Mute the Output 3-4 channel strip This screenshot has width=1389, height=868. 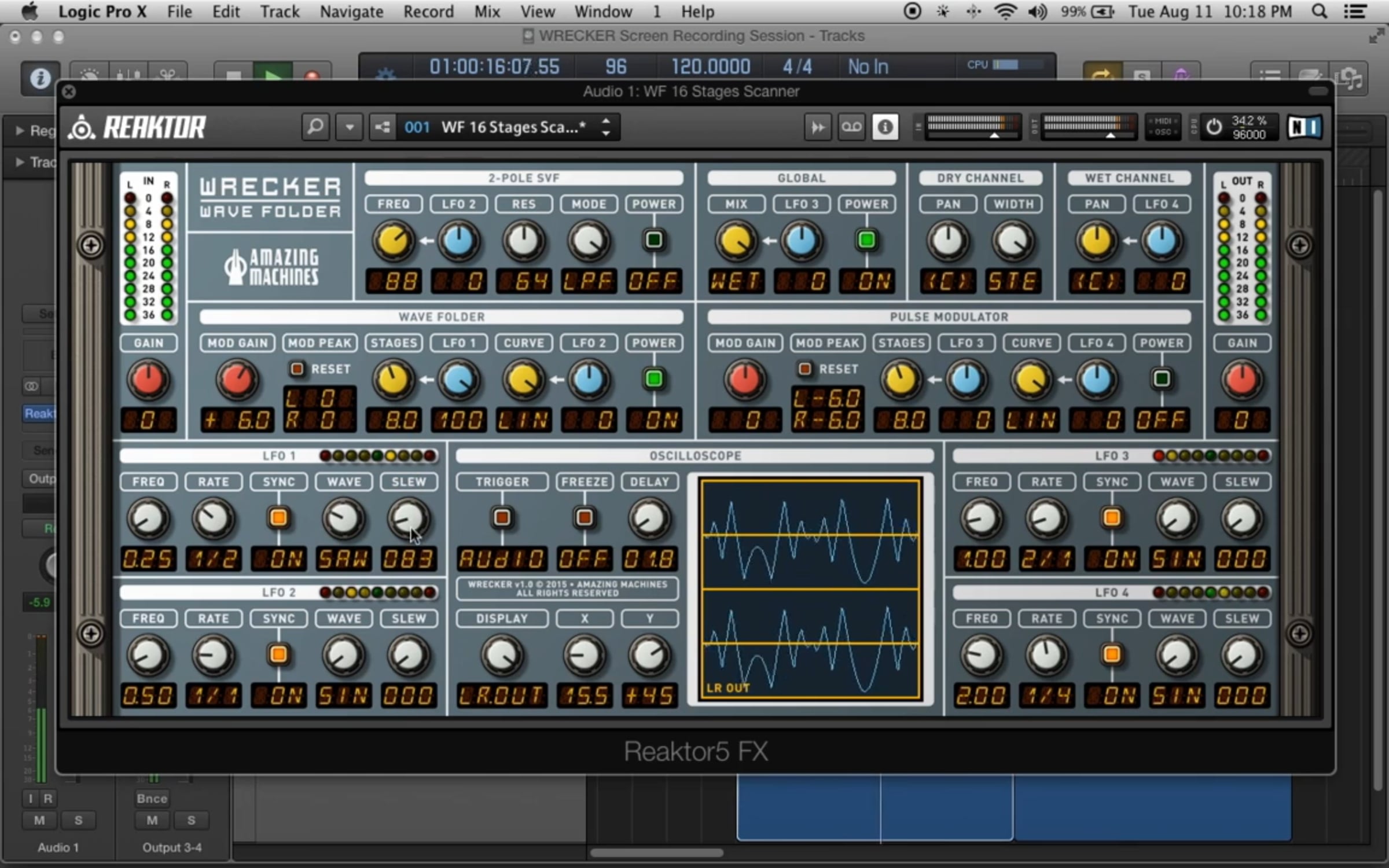tap(152, 820)
